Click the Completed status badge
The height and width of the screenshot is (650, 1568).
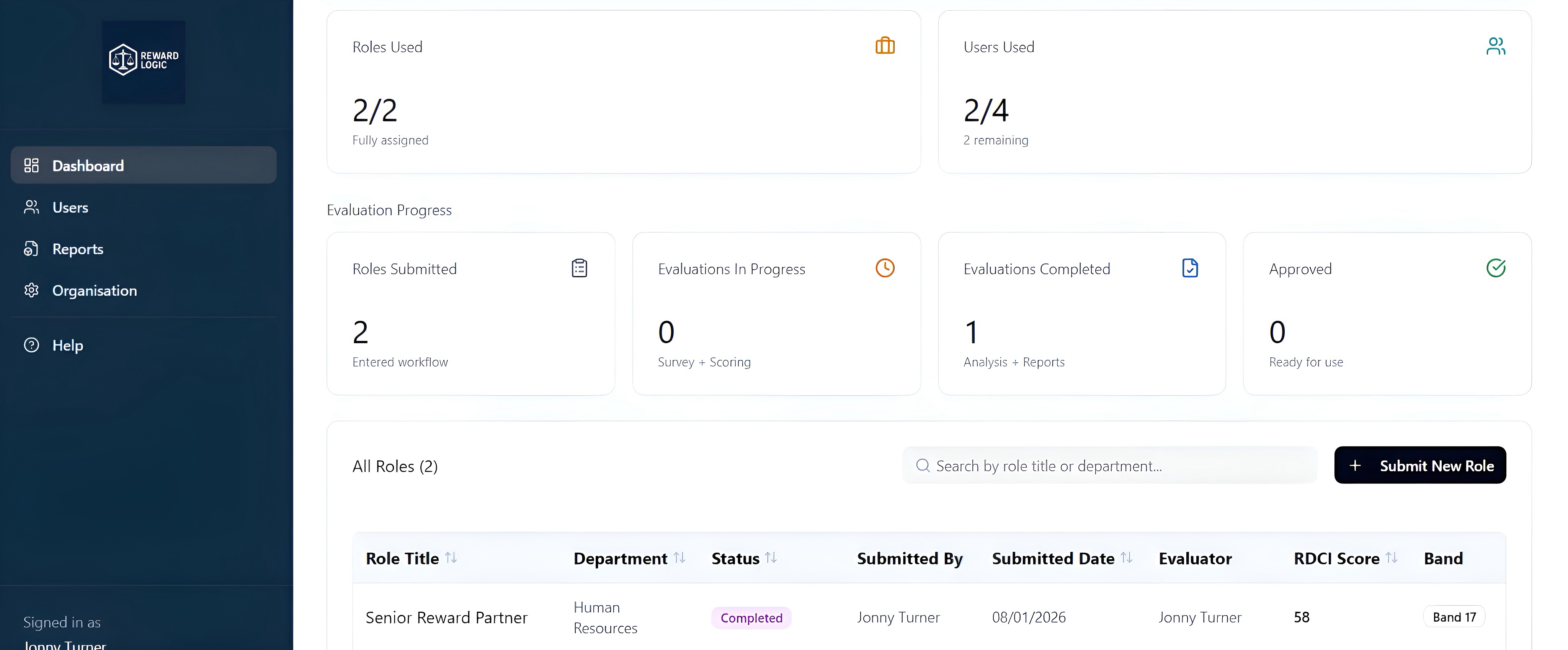(x=751, y=618)
